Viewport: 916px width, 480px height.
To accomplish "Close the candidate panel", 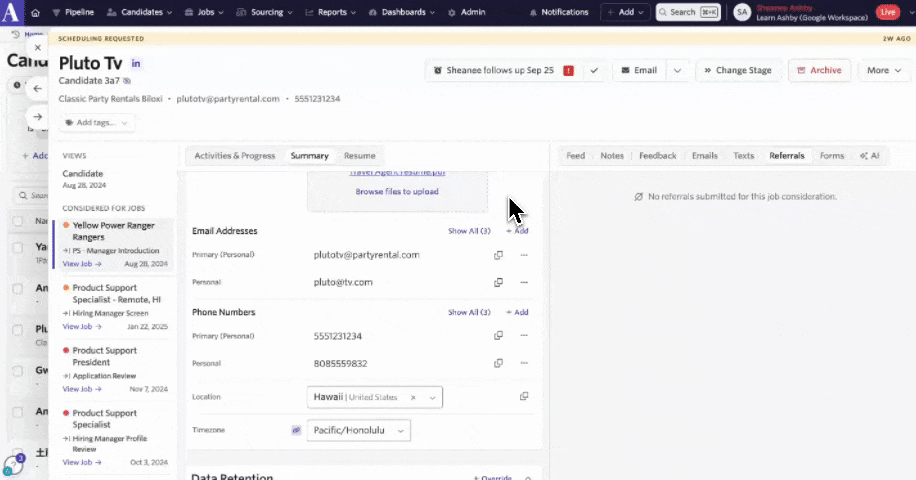I will [x=38, y=48].
